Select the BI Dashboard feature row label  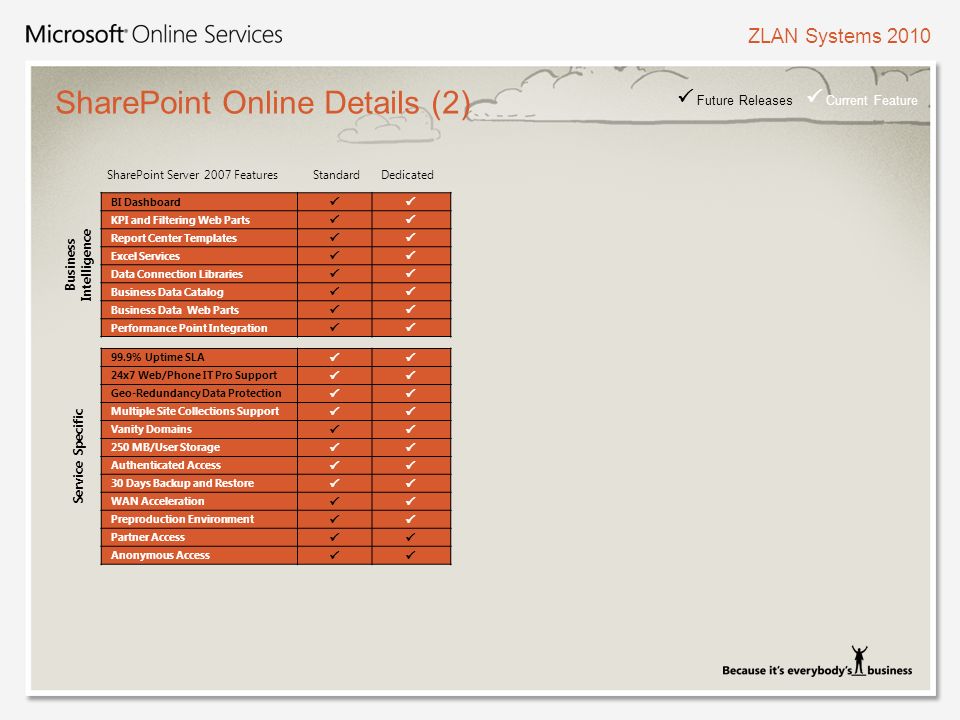click(146, 202)
